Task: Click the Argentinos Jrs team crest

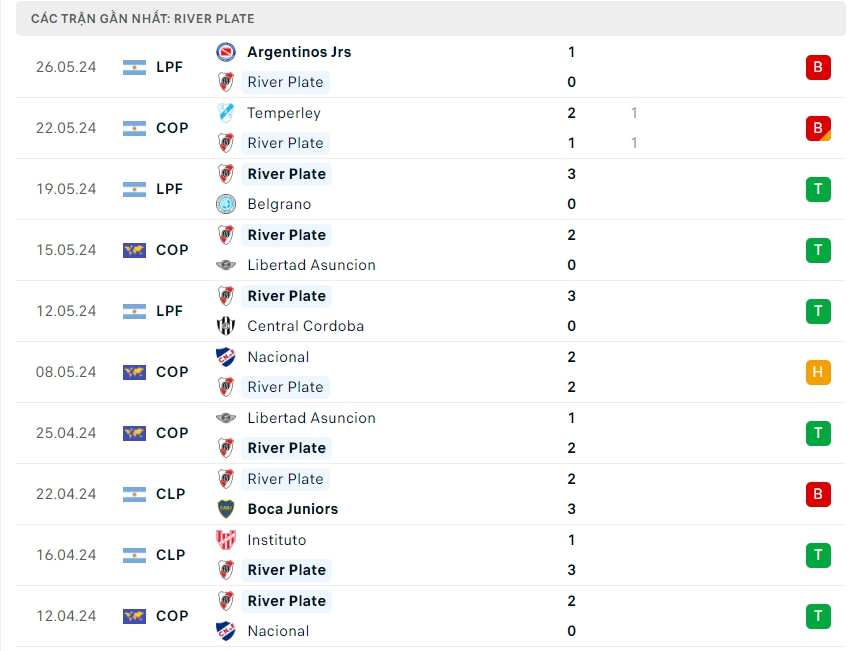Action: coord(226,52)
